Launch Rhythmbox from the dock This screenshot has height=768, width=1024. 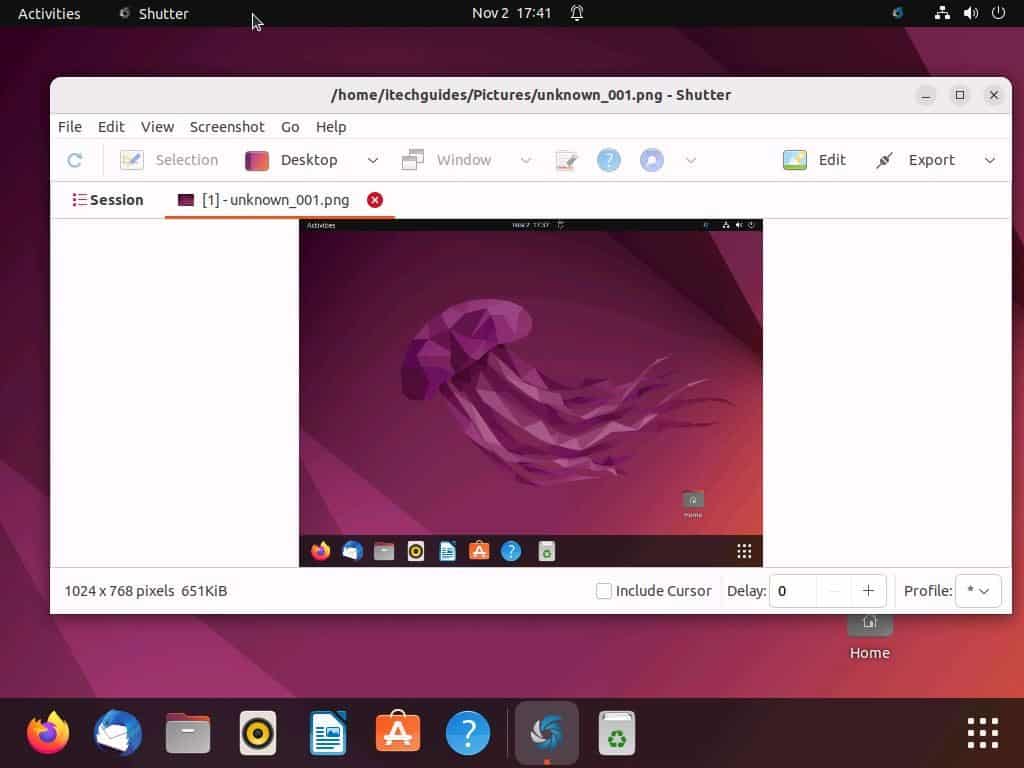[258, 733]
